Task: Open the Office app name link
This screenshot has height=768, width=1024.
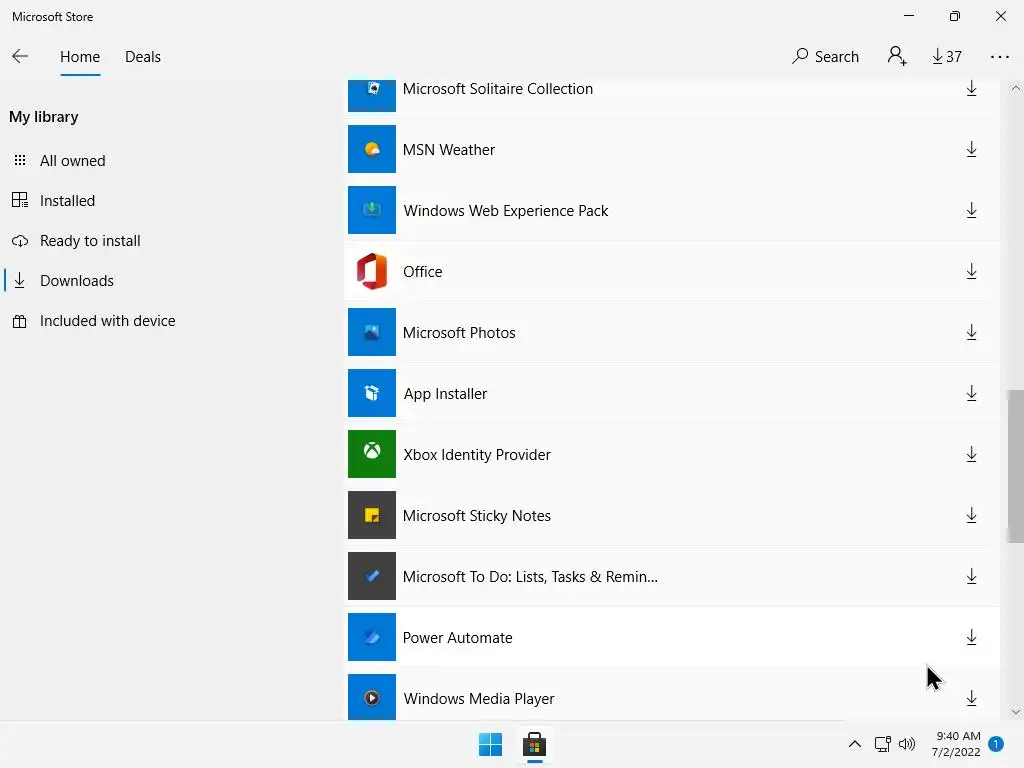Action: coord(423,272)
